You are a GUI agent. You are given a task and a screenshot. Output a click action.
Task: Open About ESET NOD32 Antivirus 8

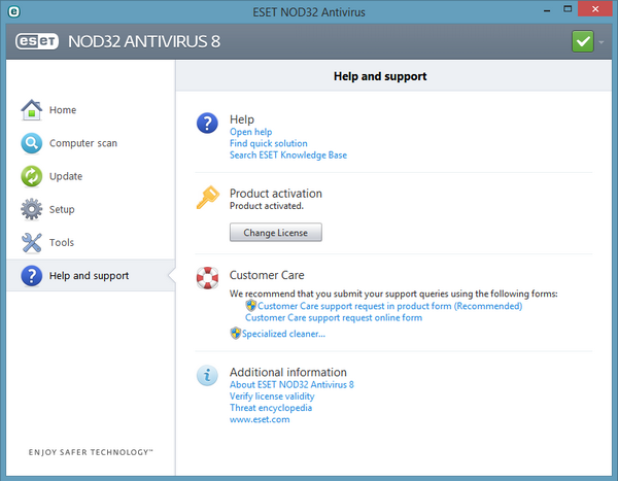(x=292, y=384)
